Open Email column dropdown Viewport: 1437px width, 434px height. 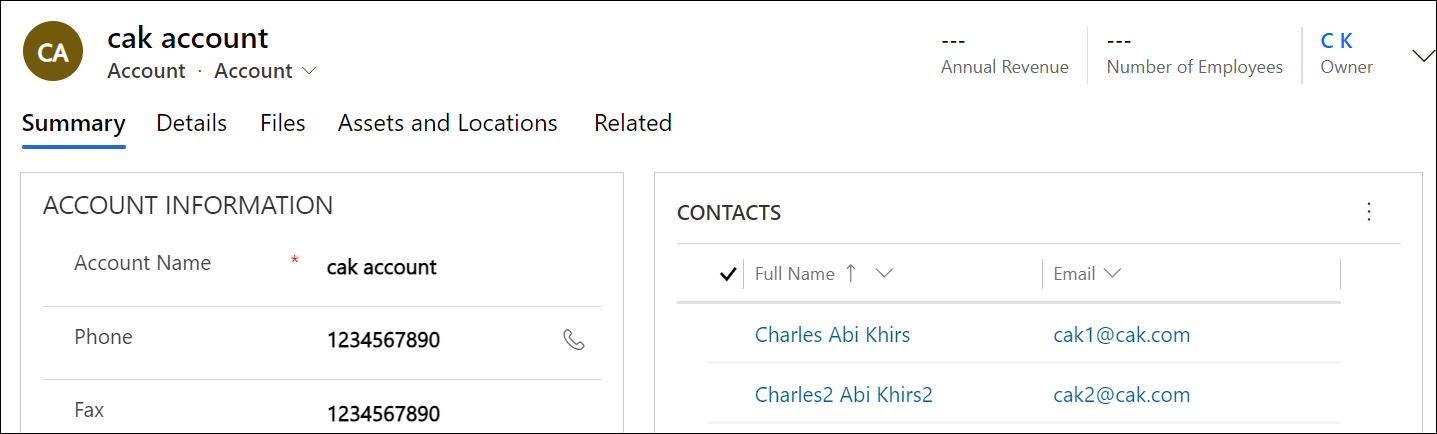(1112, 273)
